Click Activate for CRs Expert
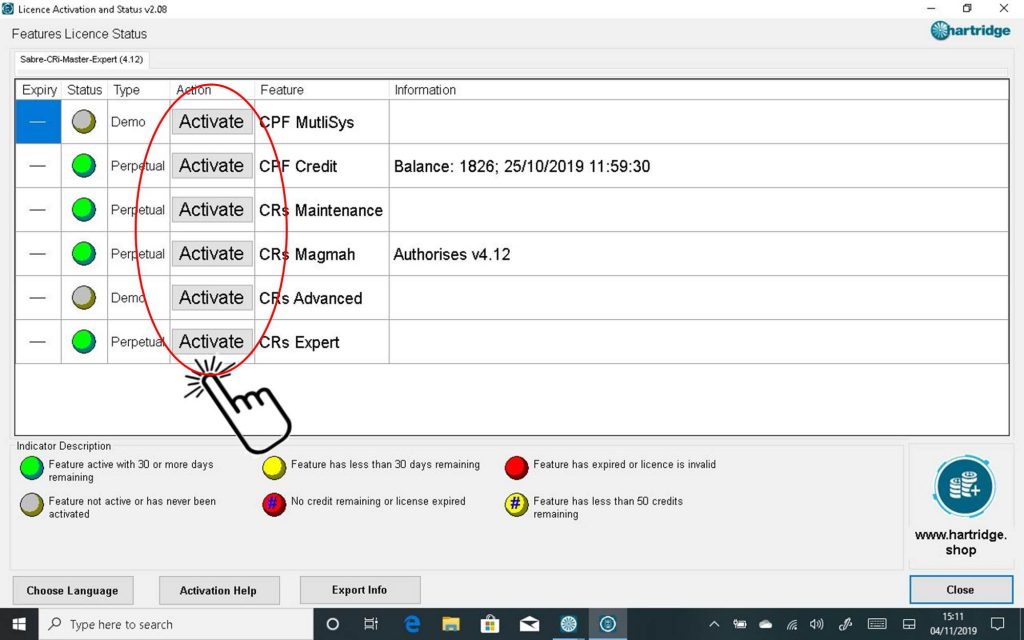1024x640 pixels. [x=212, y=342]
